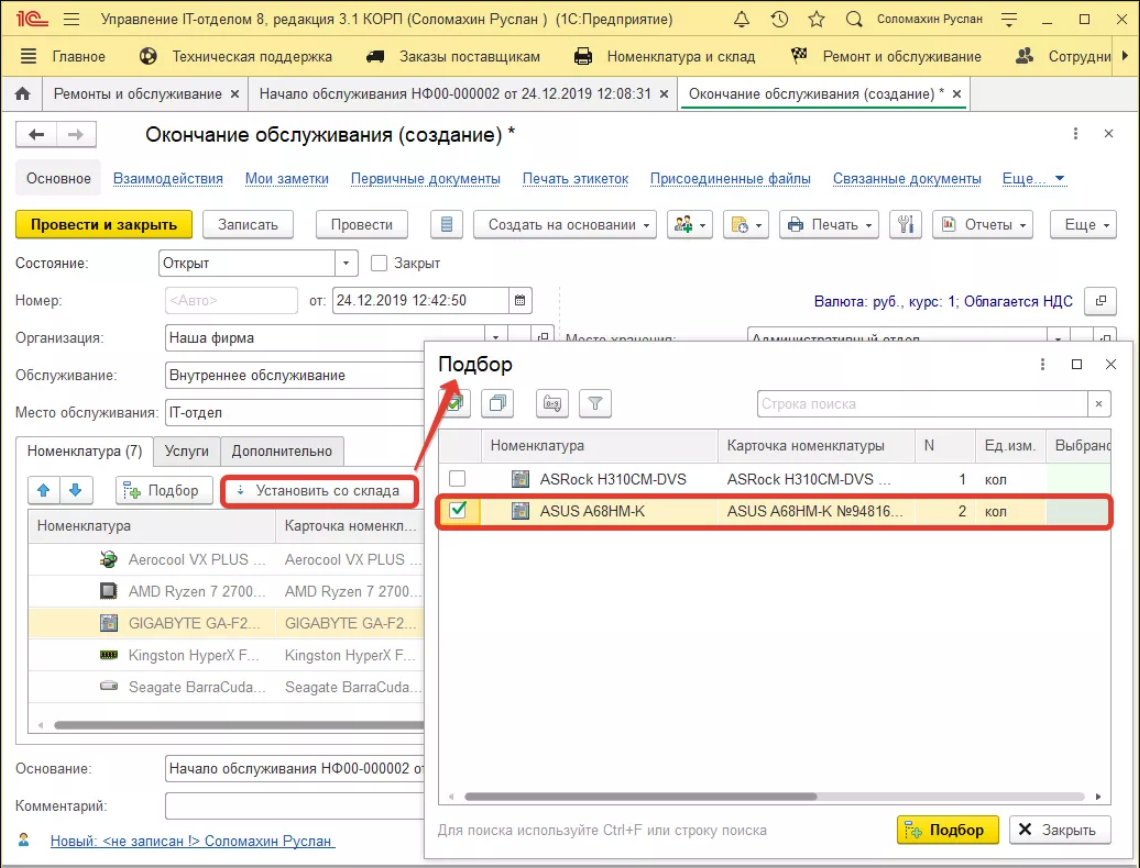The width and height of the screenshot is (1140, 868).
Task: Click the favorites star icon
Action: 816,19
